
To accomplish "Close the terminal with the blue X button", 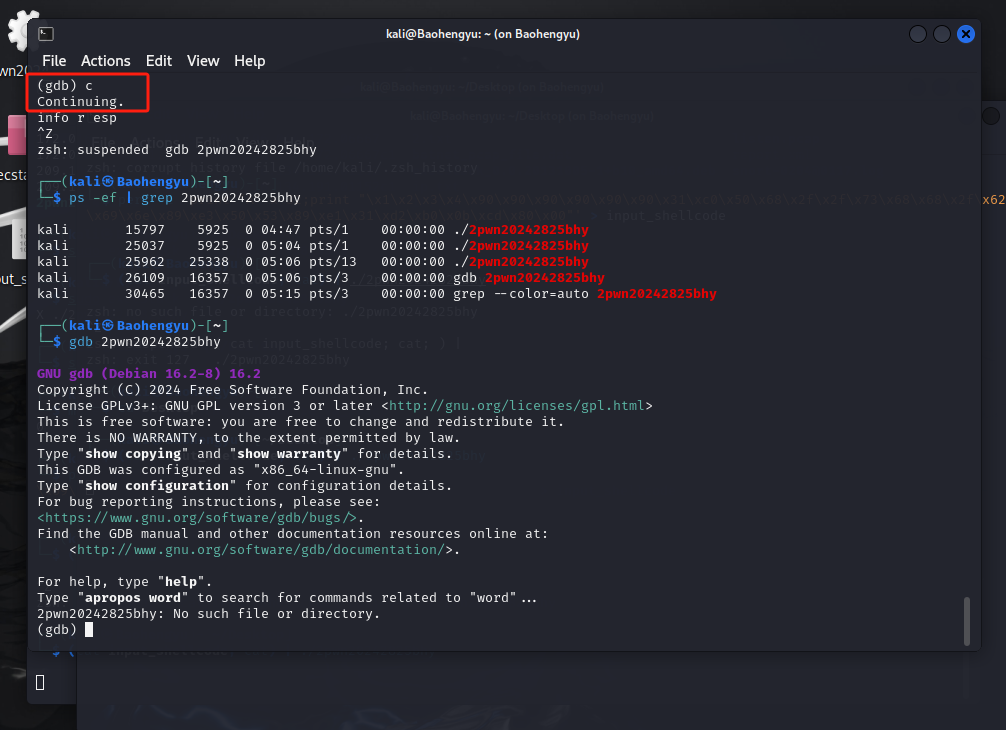I will click(966, 34).
